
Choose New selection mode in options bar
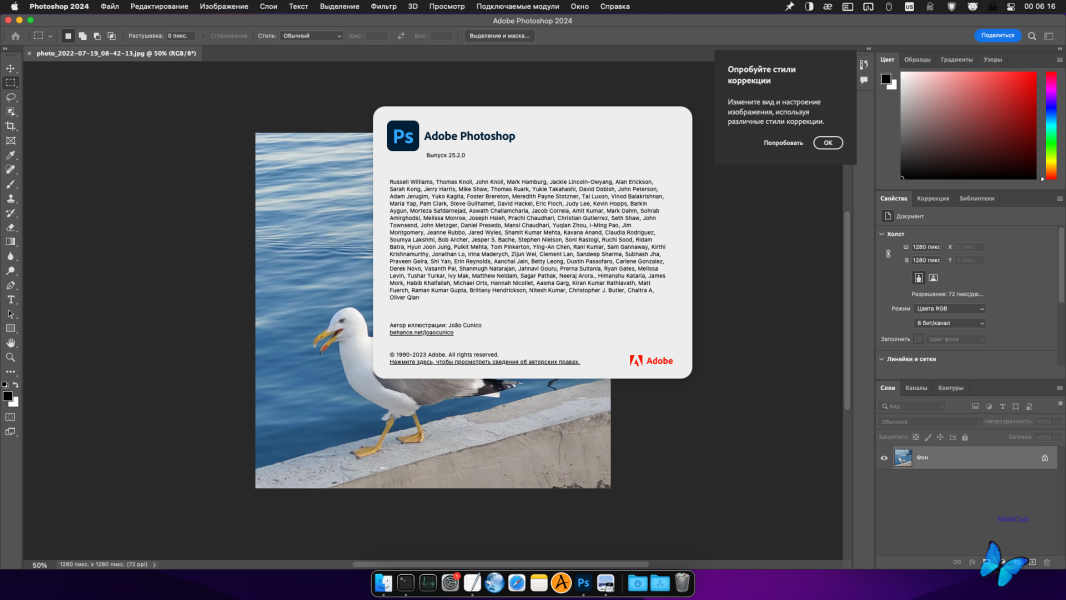tap(68, 36)
